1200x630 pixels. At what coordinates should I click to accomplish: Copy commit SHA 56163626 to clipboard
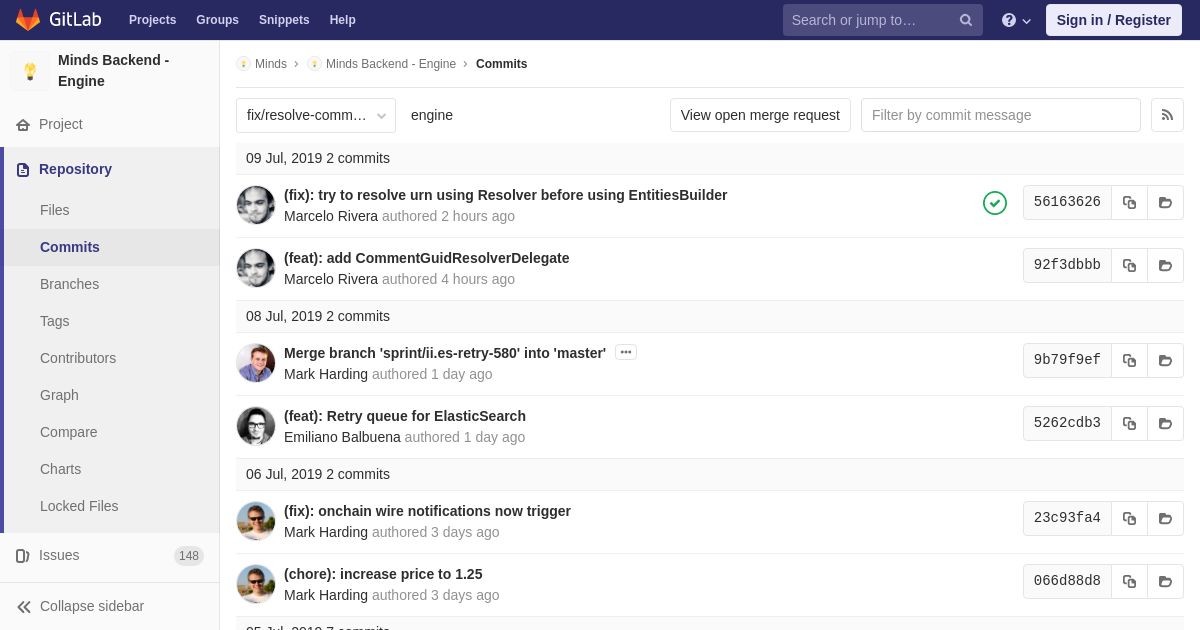click(x=1129, y=202)
